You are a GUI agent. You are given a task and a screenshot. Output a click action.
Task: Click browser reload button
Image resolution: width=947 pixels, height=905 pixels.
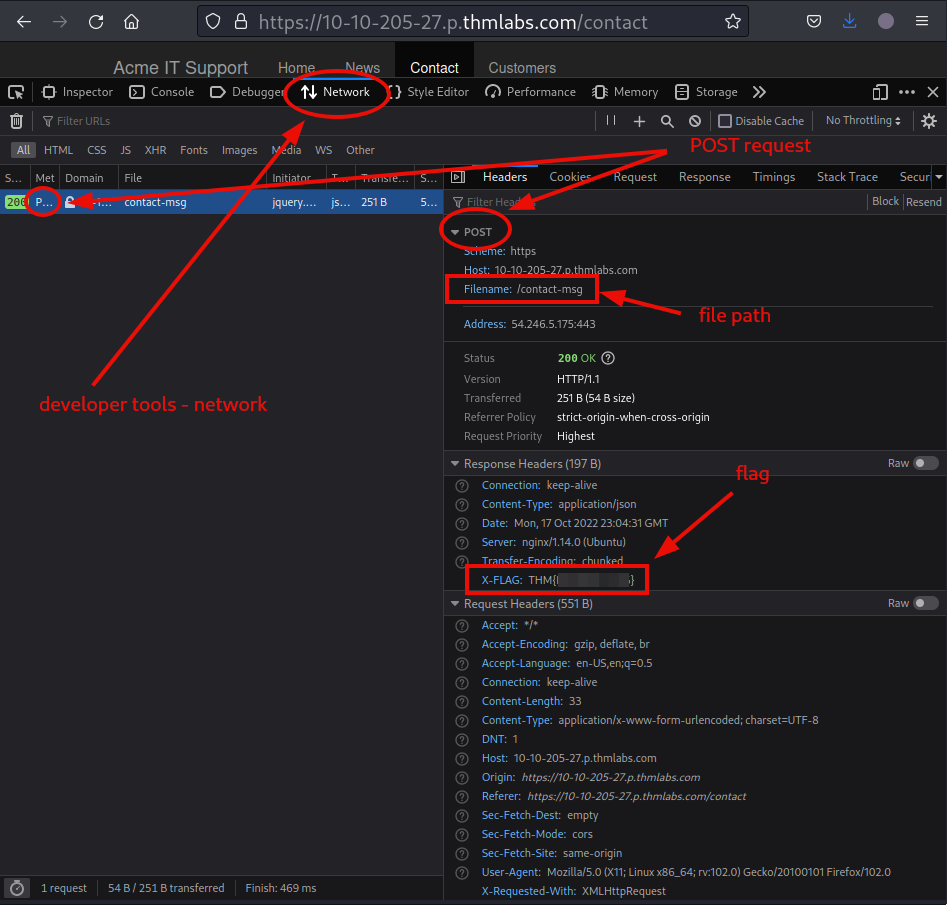pos(96,21)
